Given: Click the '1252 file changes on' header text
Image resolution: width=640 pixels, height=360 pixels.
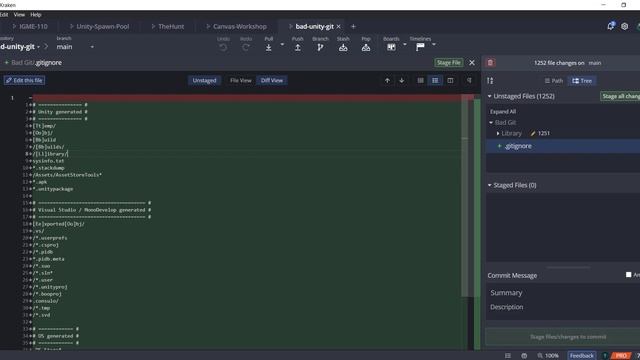Looking at the screenshot, I should point(559,63).
